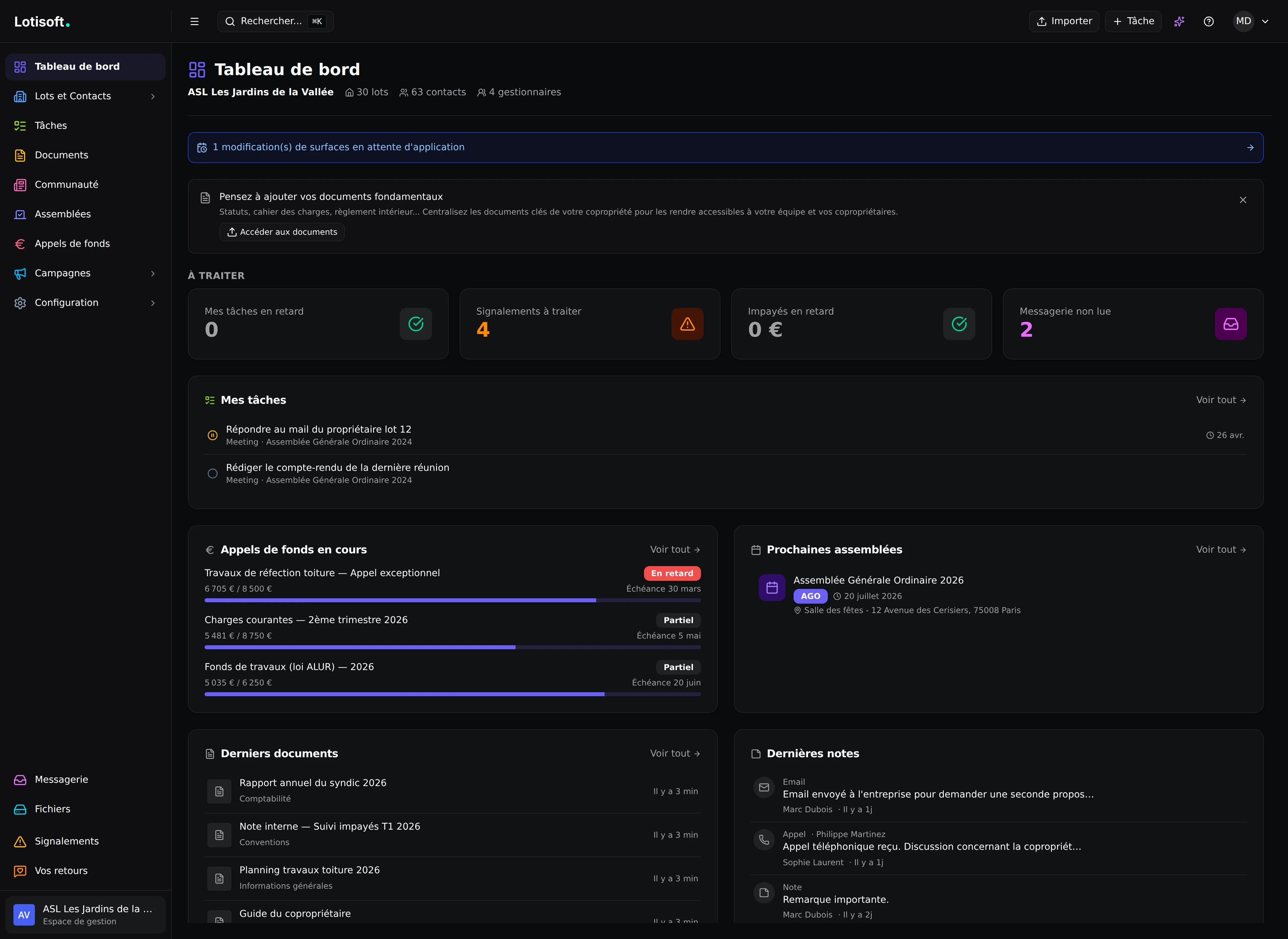The image size is (1288, 939).
Task: Click Voir tout in Appels de fonds en cours
Action: click(x=675, y=550)
